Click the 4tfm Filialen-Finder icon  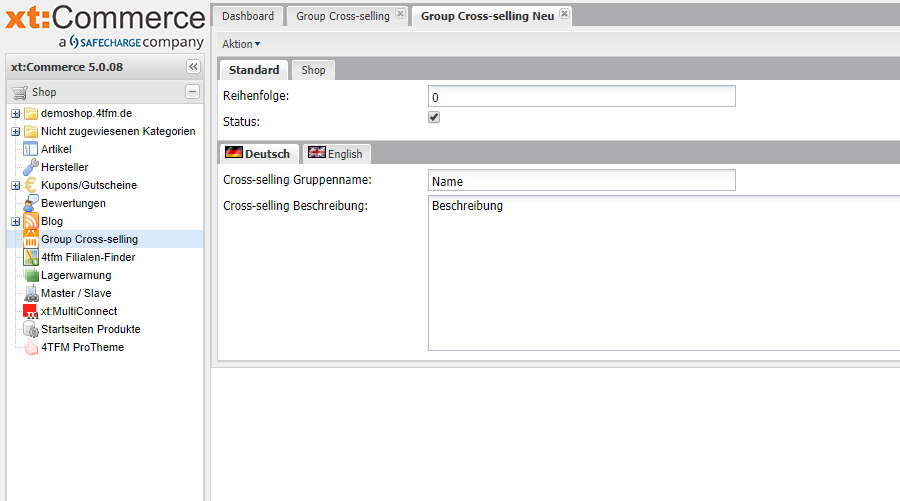point(30,257)
